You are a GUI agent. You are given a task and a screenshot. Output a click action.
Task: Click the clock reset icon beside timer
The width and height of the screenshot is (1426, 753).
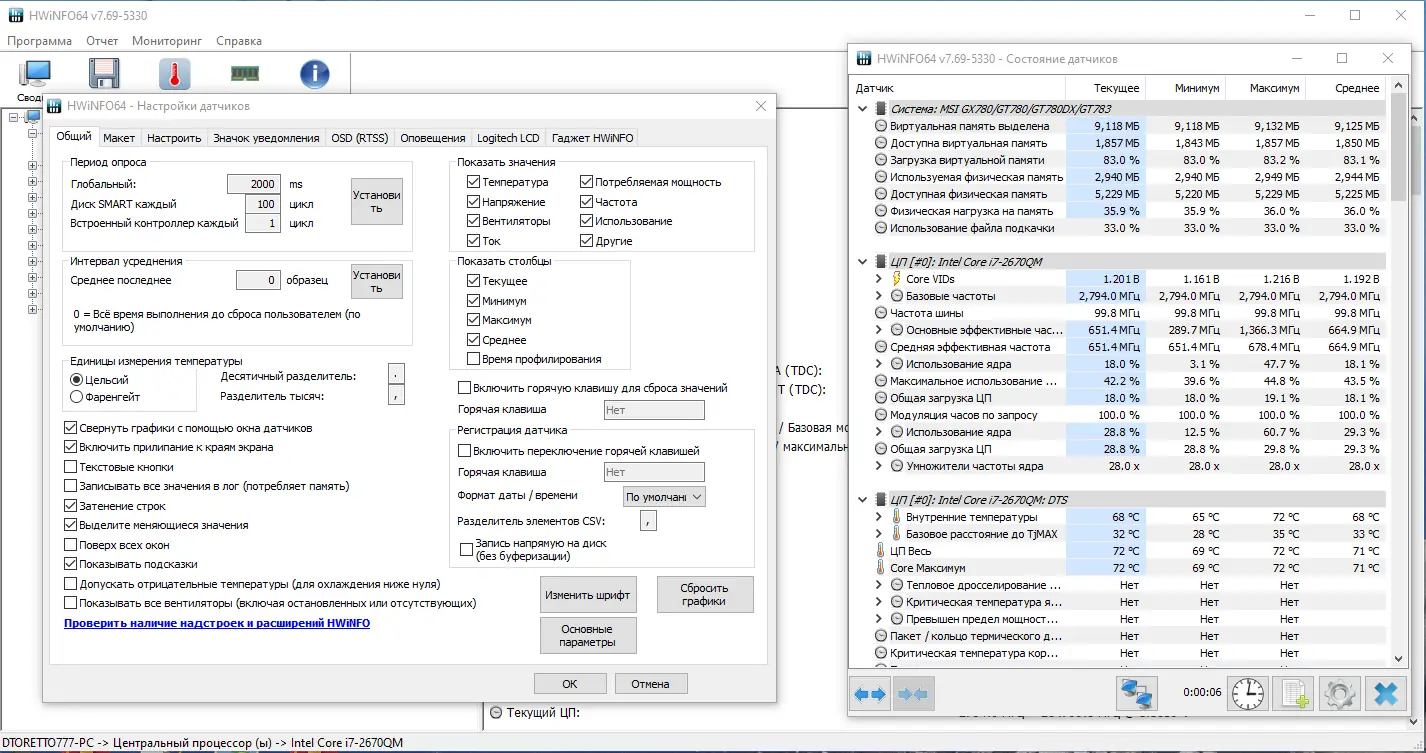(1248, 693)
